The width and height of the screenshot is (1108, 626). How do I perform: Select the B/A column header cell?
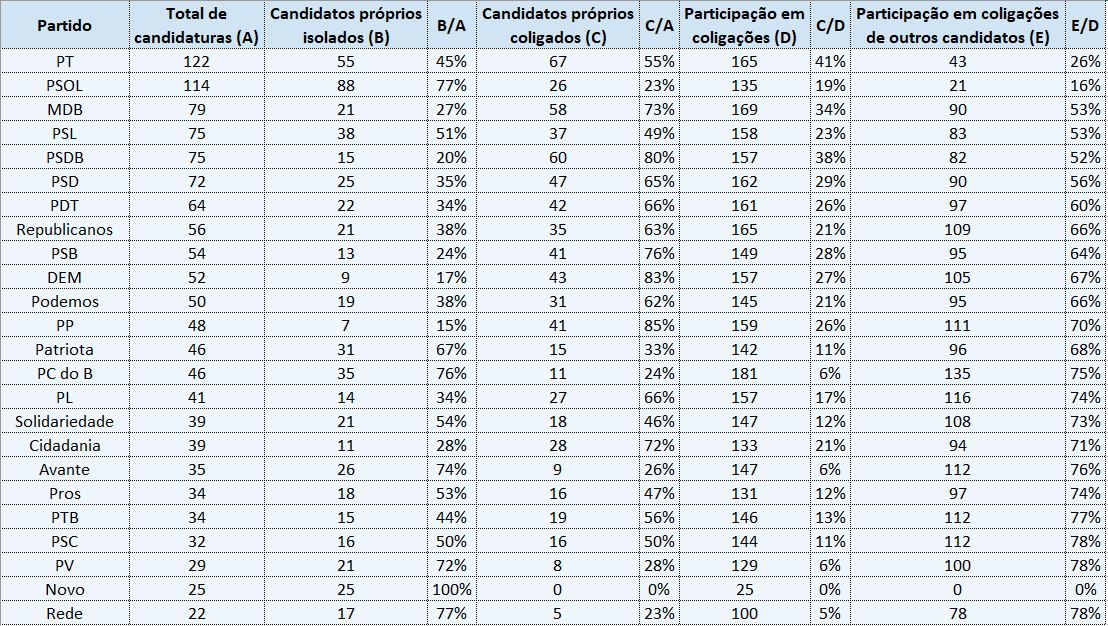pyautogui.click(x=451, y=25)
